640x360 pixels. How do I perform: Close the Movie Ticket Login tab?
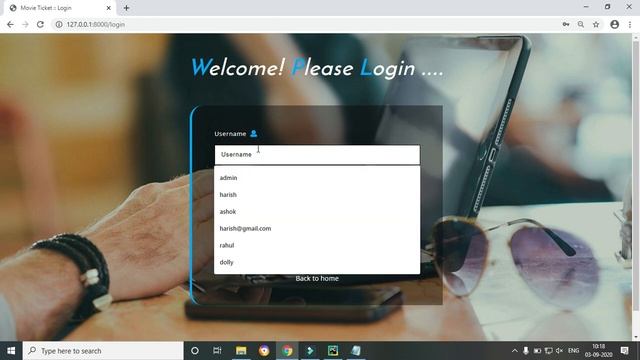pyautogui.click(x=109, y=8)
